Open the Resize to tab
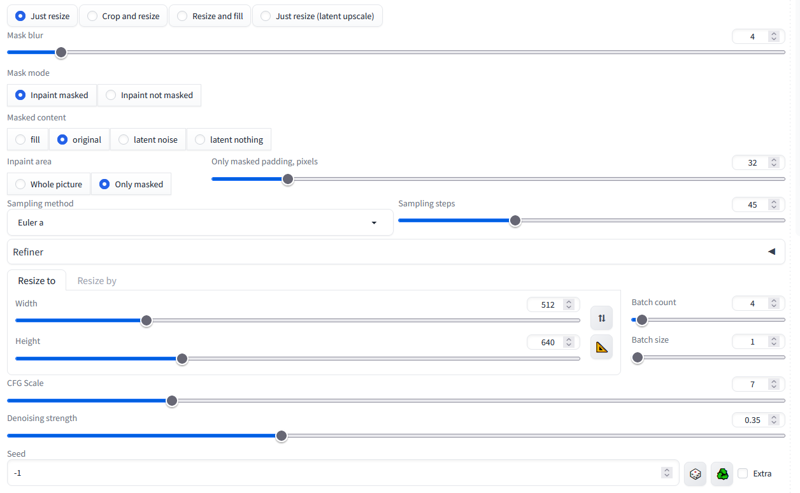The image size is (800, 493). 37,281
